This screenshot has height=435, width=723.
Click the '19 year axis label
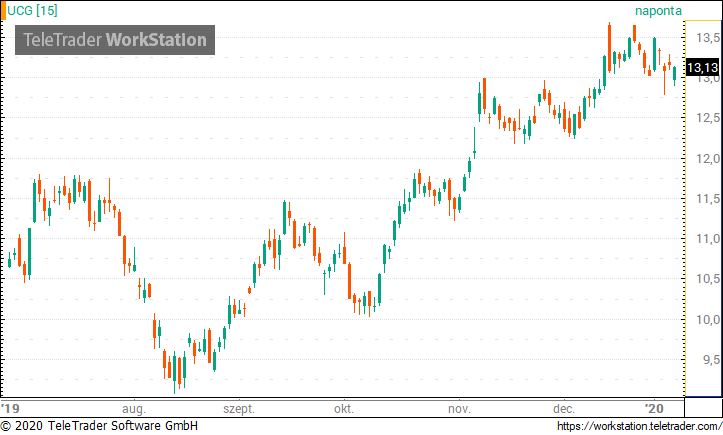coord(10,409)
